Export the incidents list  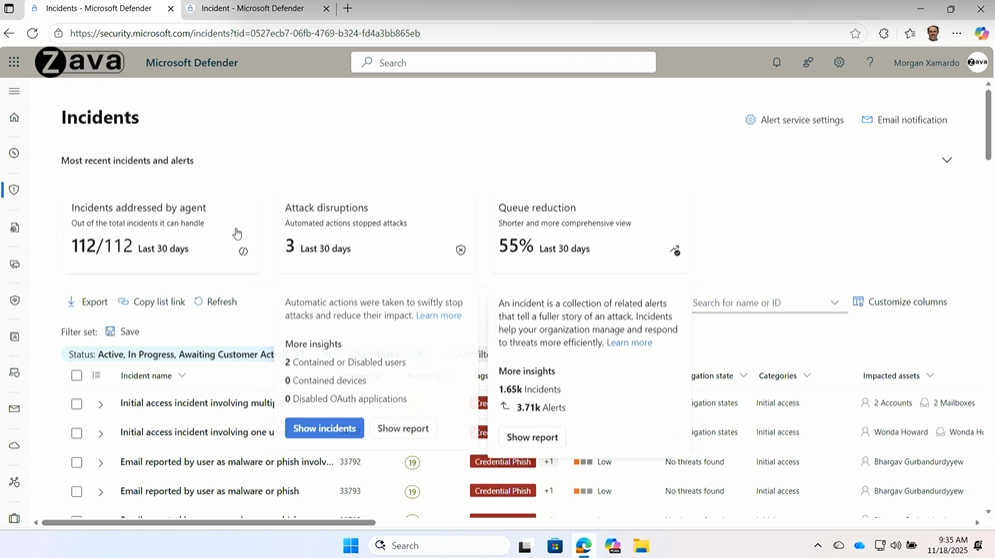click(87, 302)
